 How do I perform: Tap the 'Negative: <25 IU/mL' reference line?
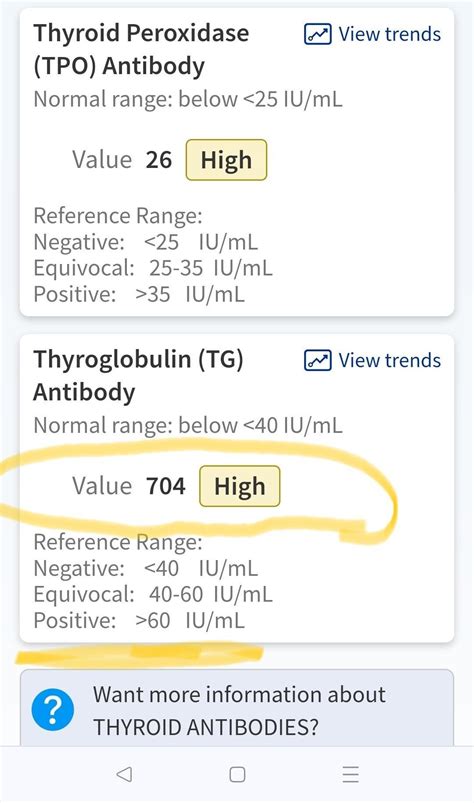point(146,242)
